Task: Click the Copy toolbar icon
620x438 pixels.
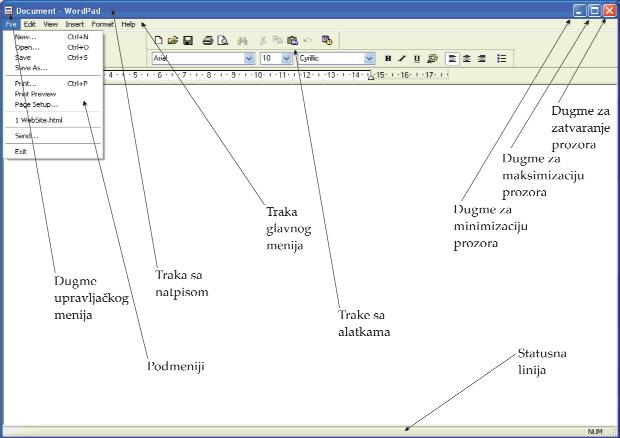Action: (x=278, y=40)
